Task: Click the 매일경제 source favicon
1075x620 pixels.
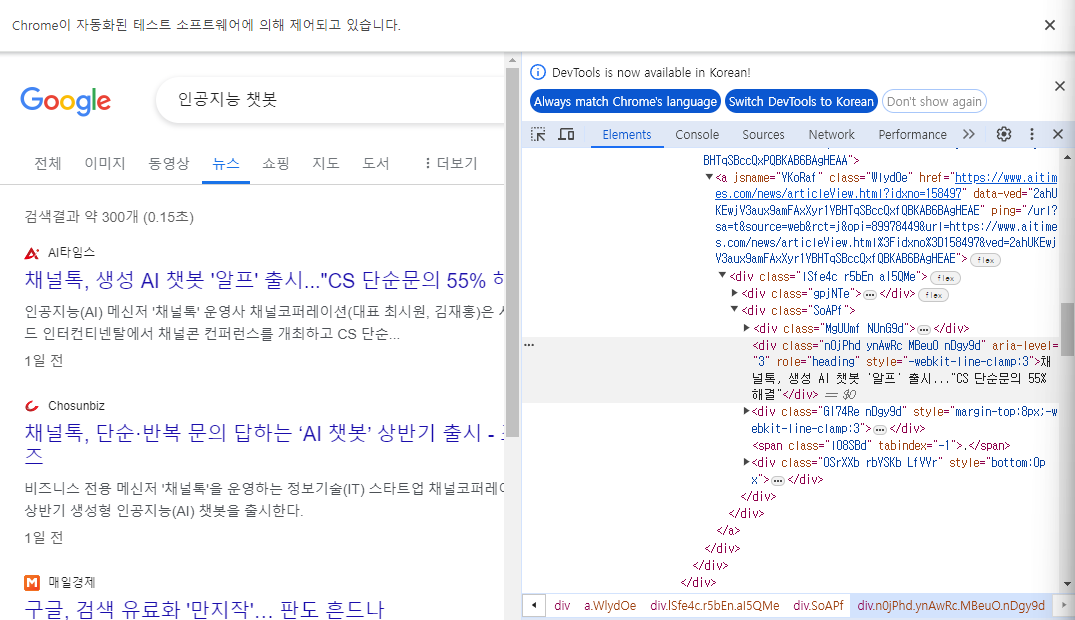Action: coord(32,582)
